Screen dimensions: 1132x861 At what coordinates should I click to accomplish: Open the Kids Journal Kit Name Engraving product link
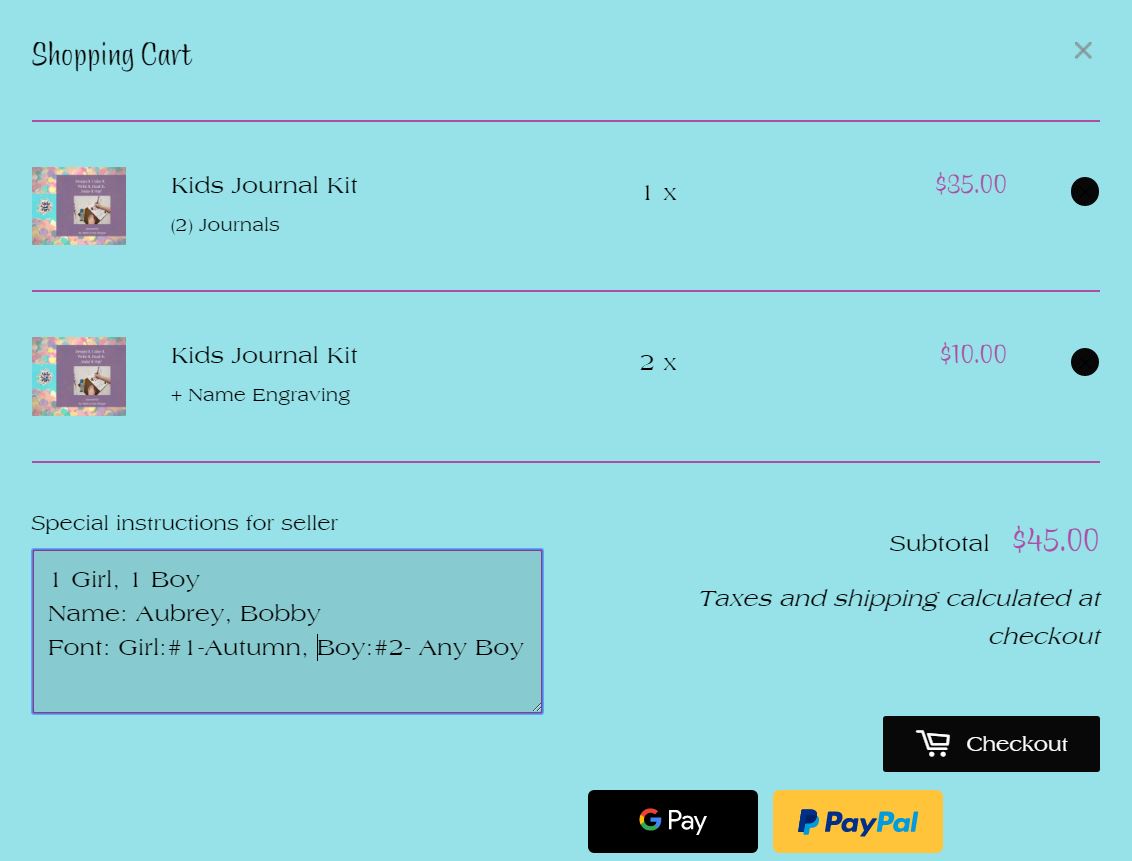tap(264, 356)
